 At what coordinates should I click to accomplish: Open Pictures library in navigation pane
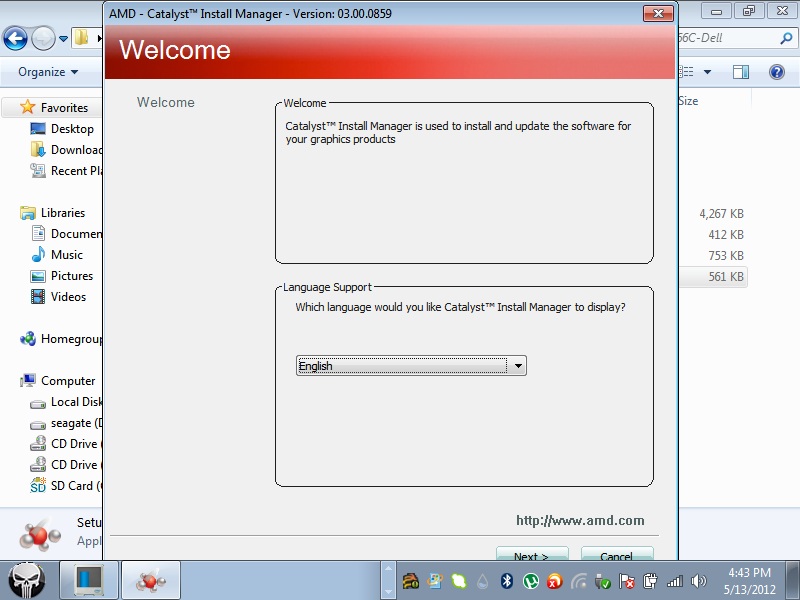pyautogui.click(x=72, y=276)
